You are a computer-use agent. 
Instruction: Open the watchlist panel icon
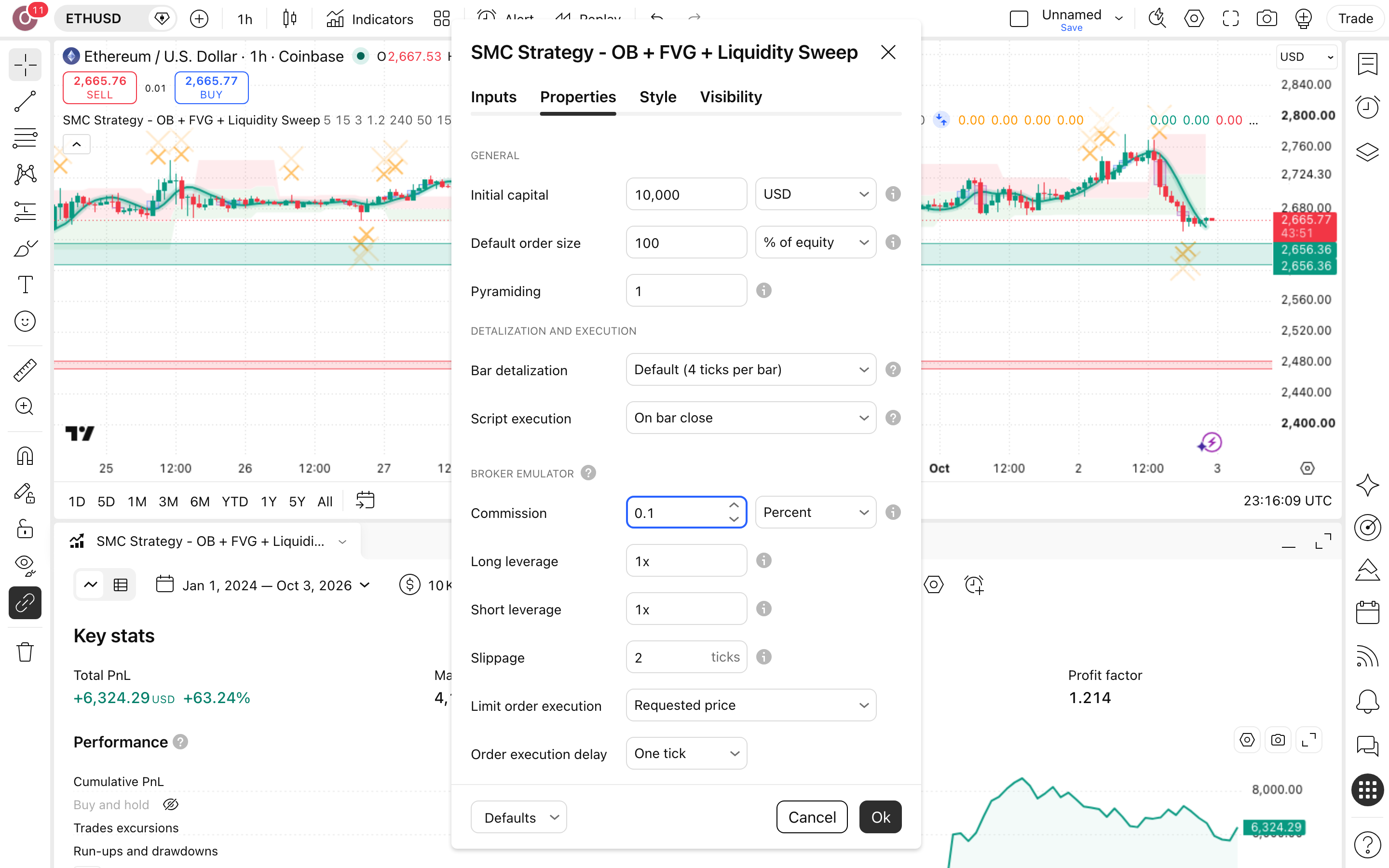coord(1367,64)
